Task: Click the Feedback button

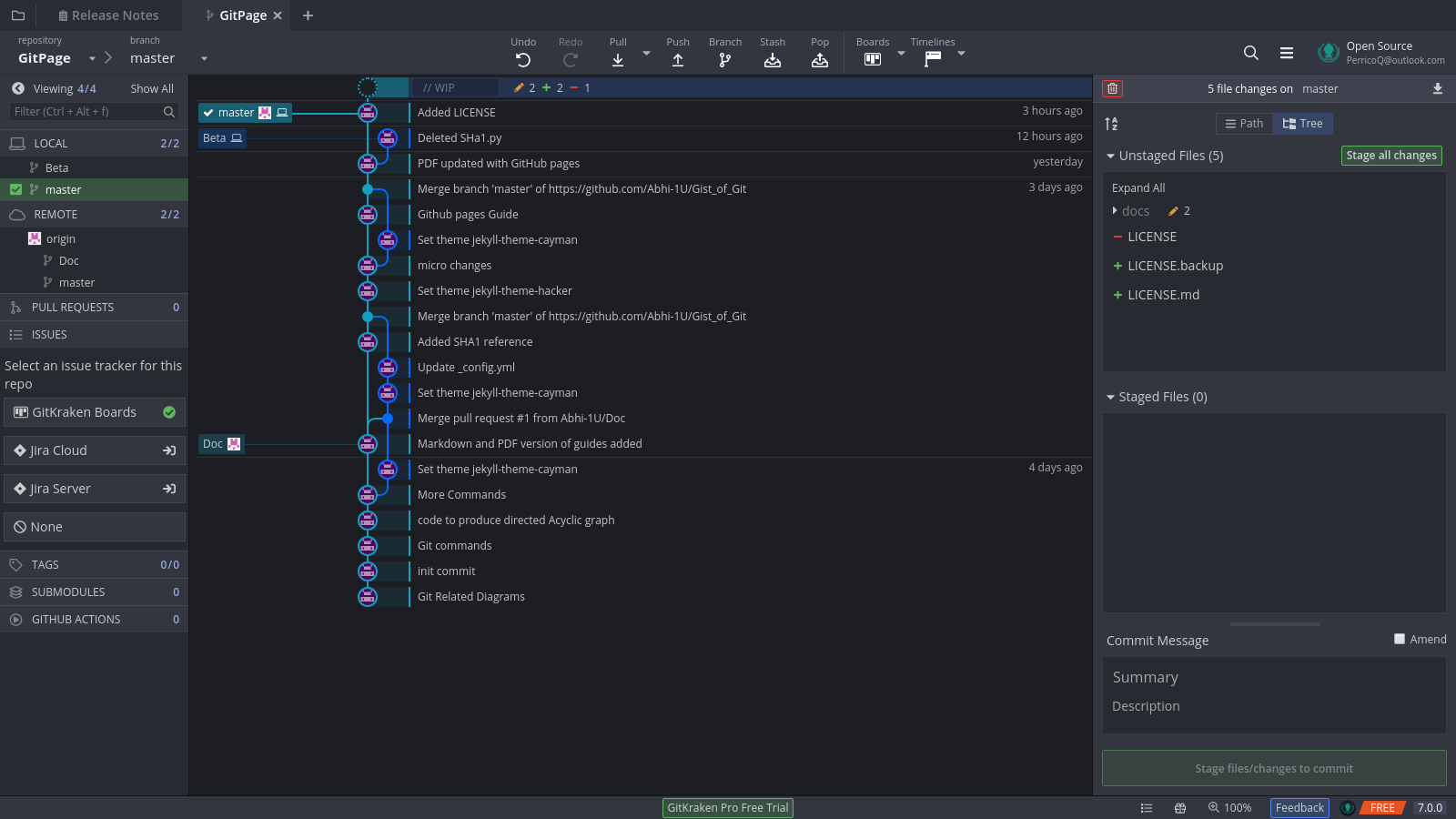Action: point(1299,808)
